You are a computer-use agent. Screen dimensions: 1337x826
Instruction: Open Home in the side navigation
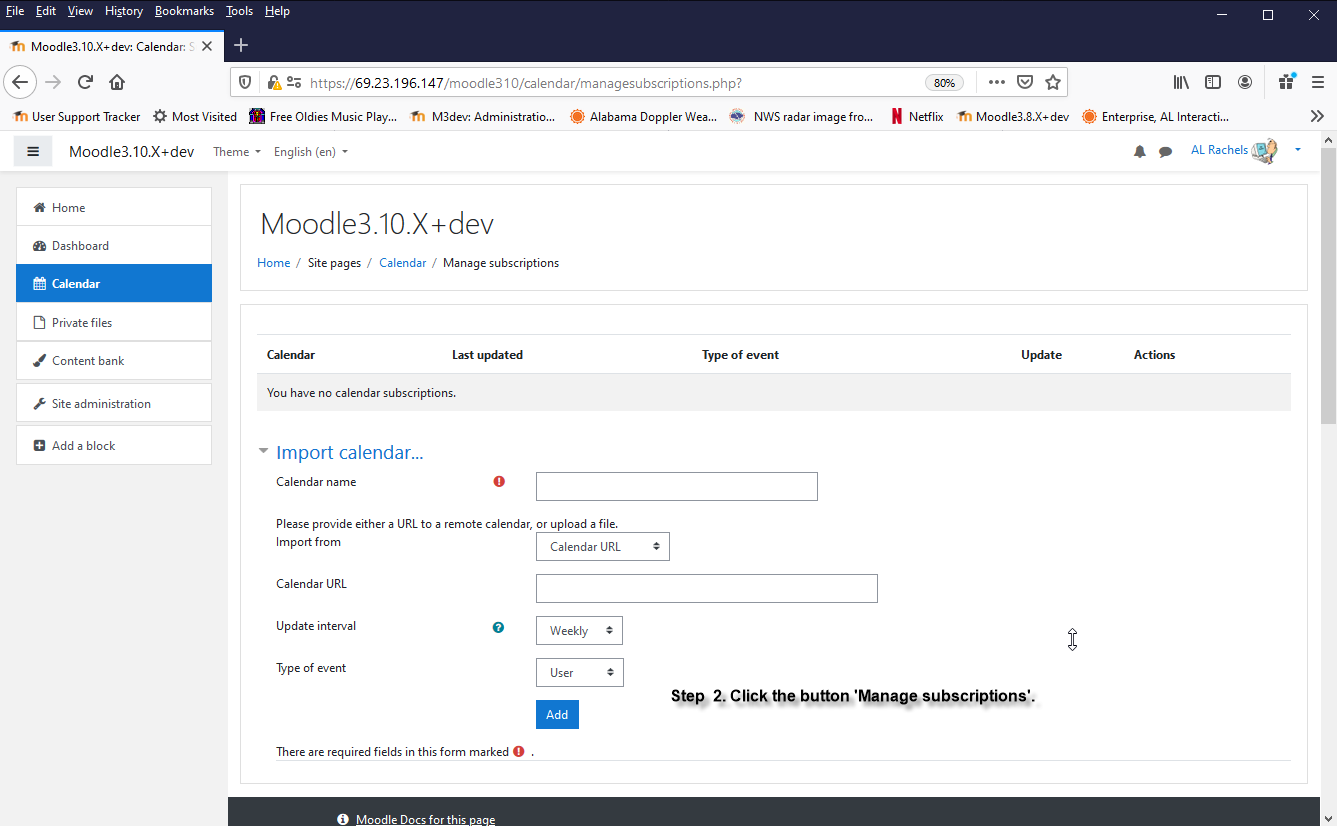point(114,207)
